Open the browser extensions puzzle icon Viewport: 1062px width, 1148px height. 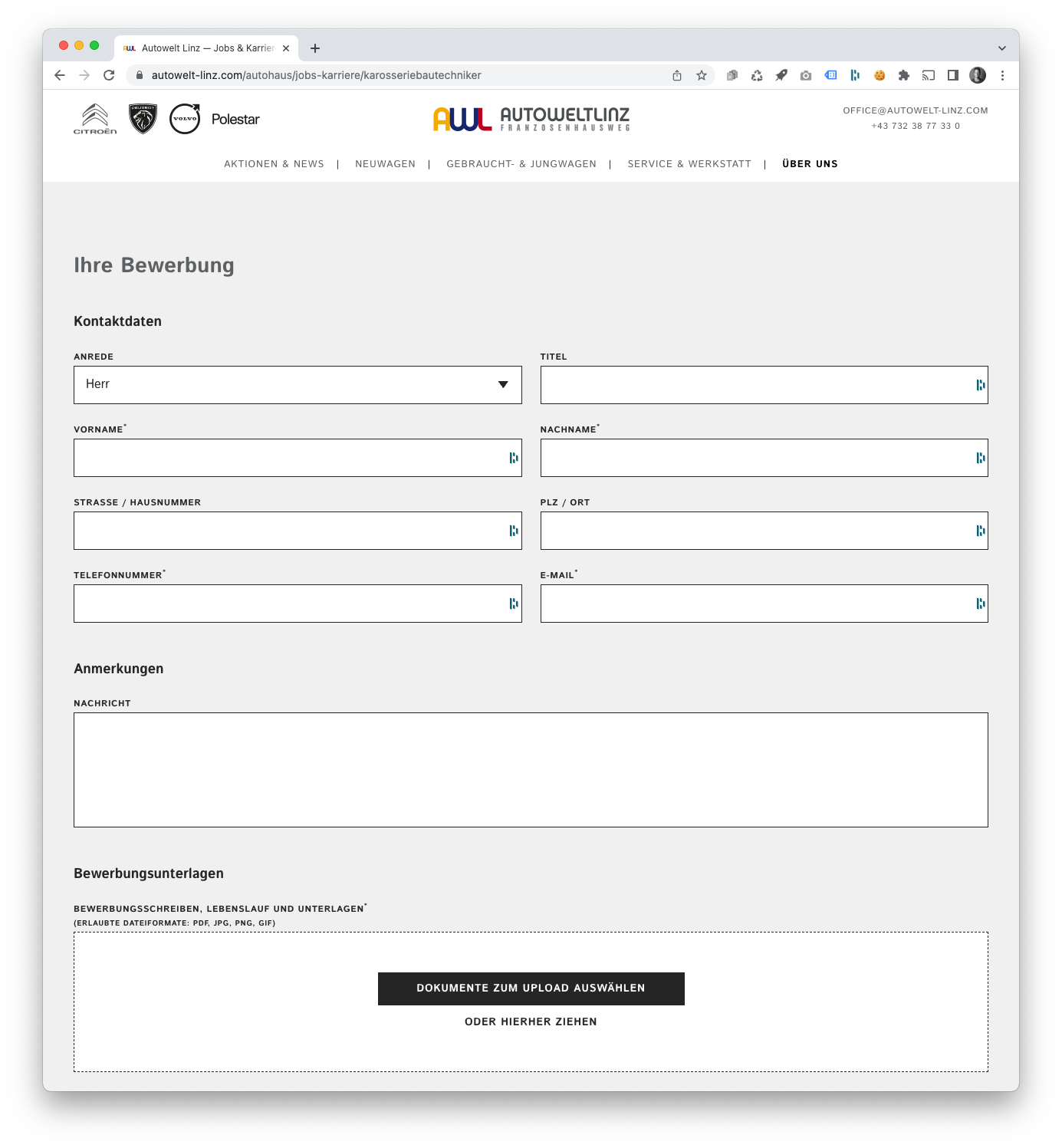click(x=903, y=75)
